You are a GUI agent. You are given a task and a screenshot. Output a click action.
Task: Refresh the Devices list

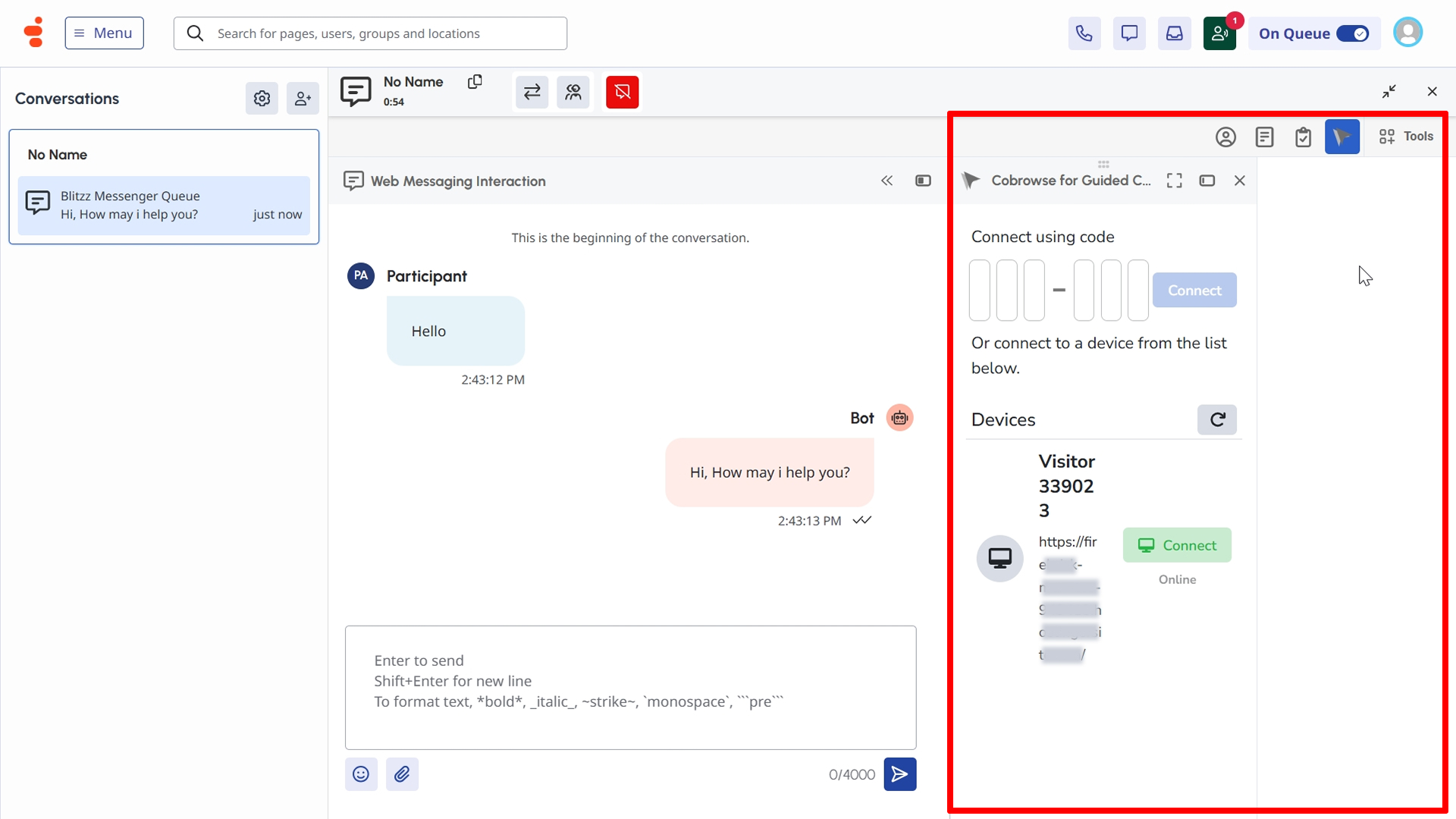(x=1216, y=420)
